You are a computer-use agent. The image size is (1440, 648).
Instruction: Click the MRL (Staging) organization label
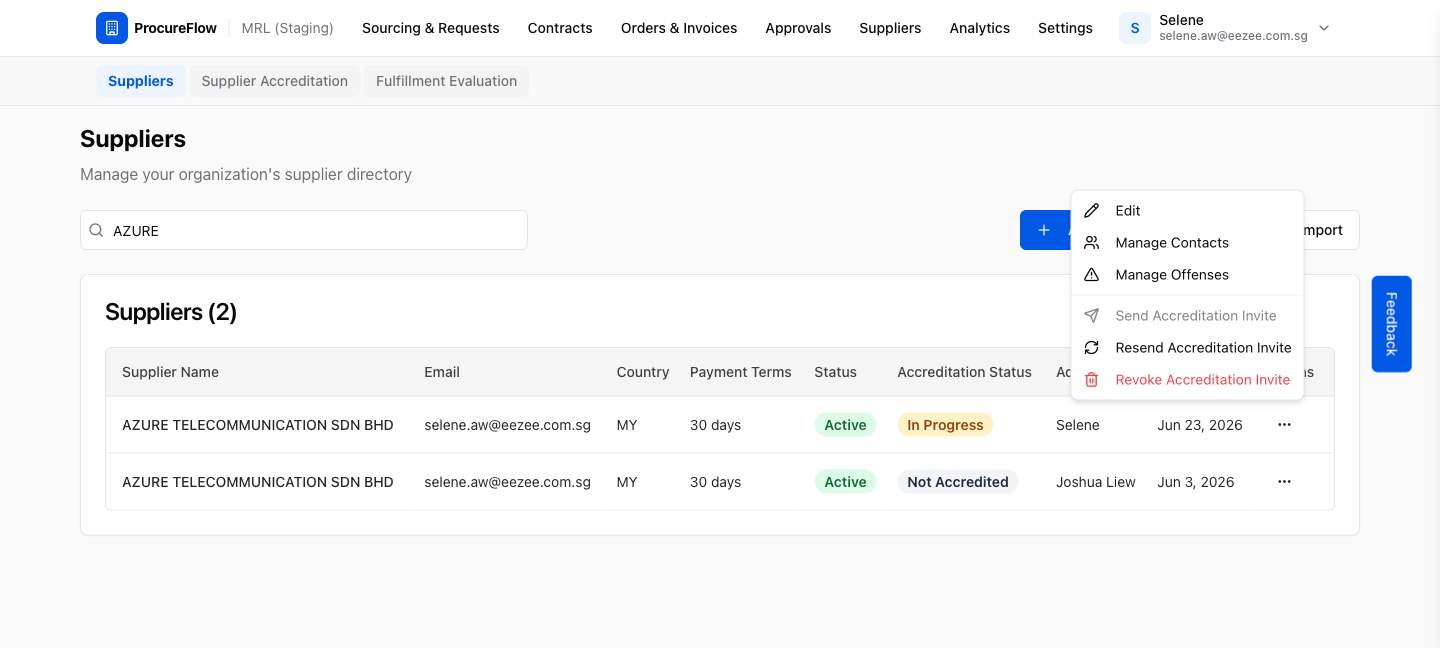click(x=288, y=28)
